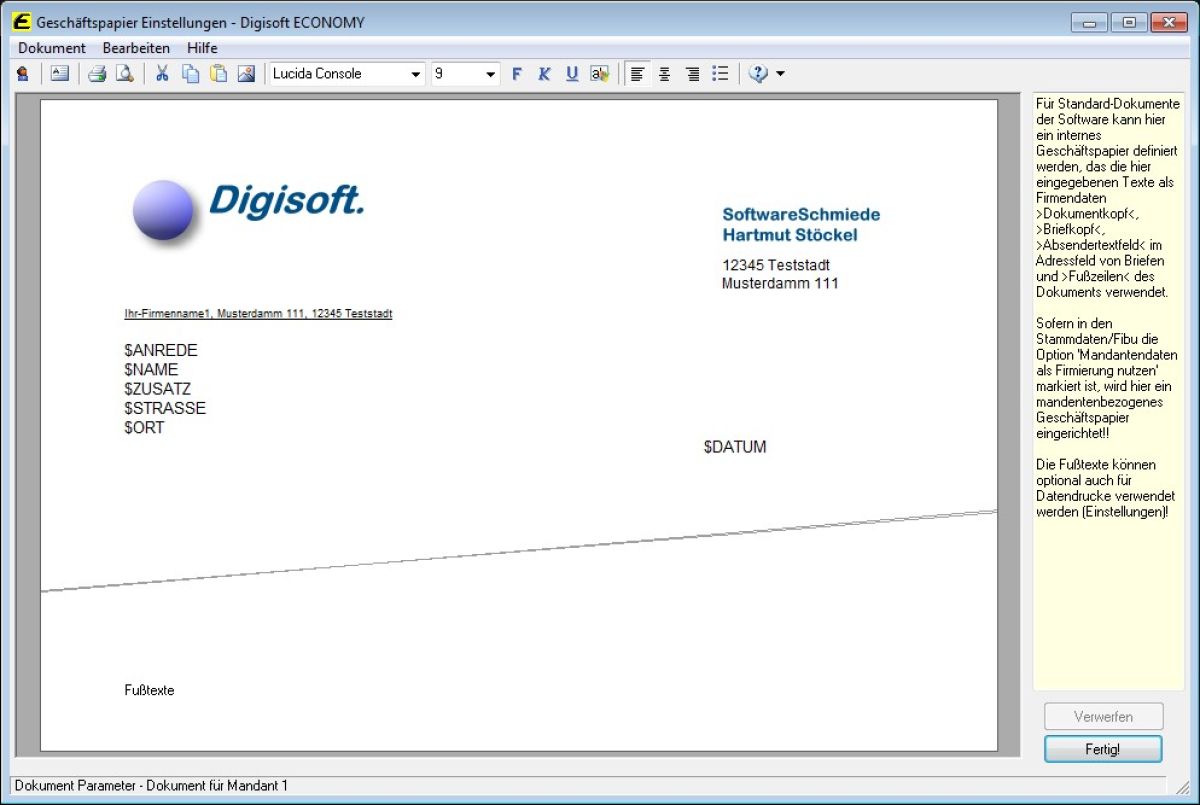
Task: Open the Bearbeiten menu
Action: 136,48
